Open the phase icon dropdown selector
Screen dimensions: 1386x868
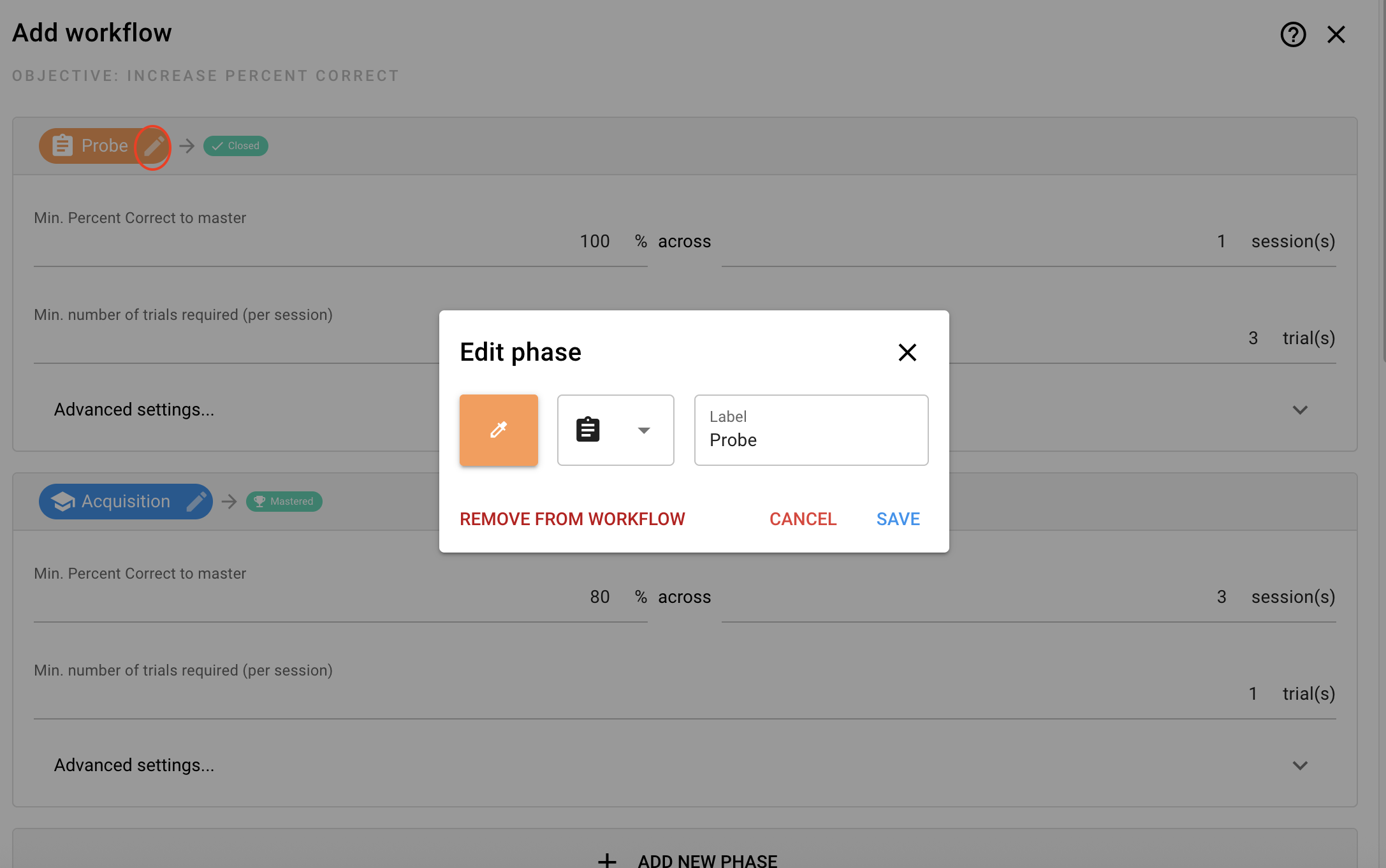tap(615, 430)
